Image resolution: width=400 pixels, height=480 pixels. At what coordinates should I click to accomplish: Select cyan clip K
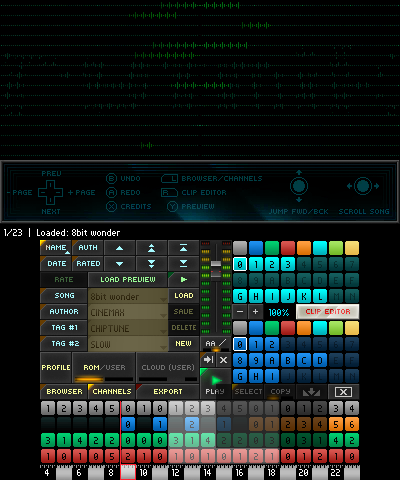click(304, 296)
